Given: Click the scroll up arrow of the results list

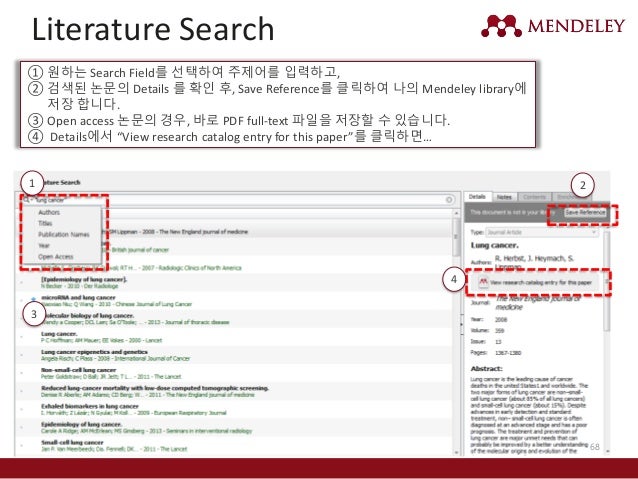Looking at the screenshot, I should (457, 213).
